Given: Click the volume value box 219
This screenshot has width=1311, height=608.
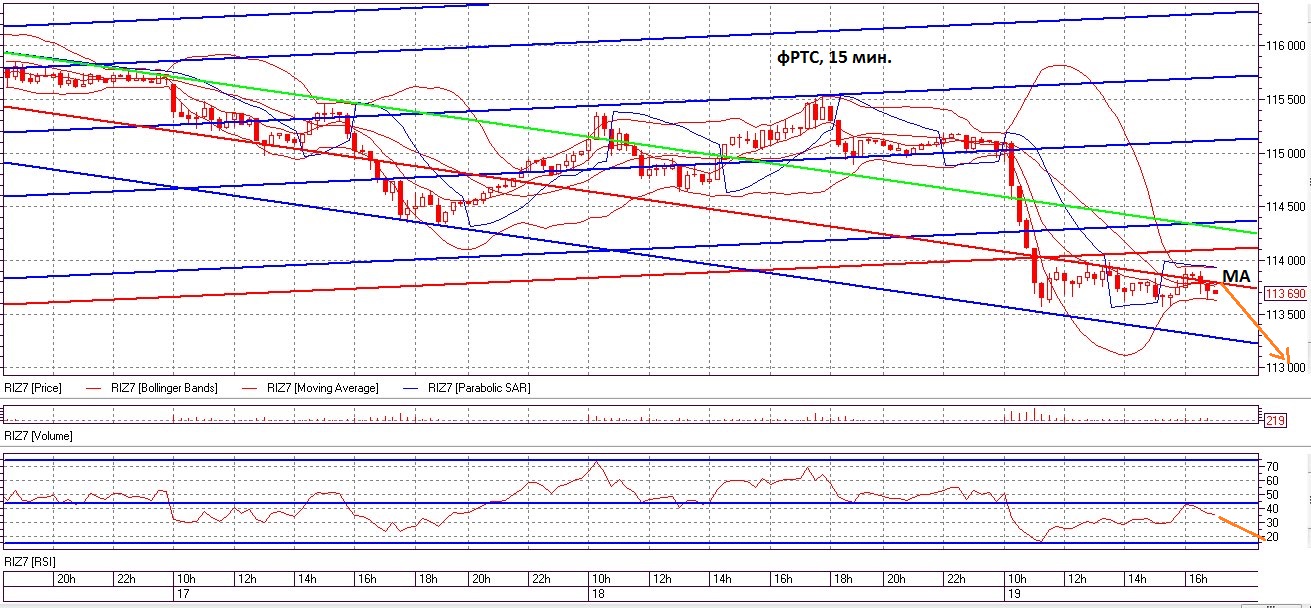Looking at the screenshot, I should [x=1274, y=420].
